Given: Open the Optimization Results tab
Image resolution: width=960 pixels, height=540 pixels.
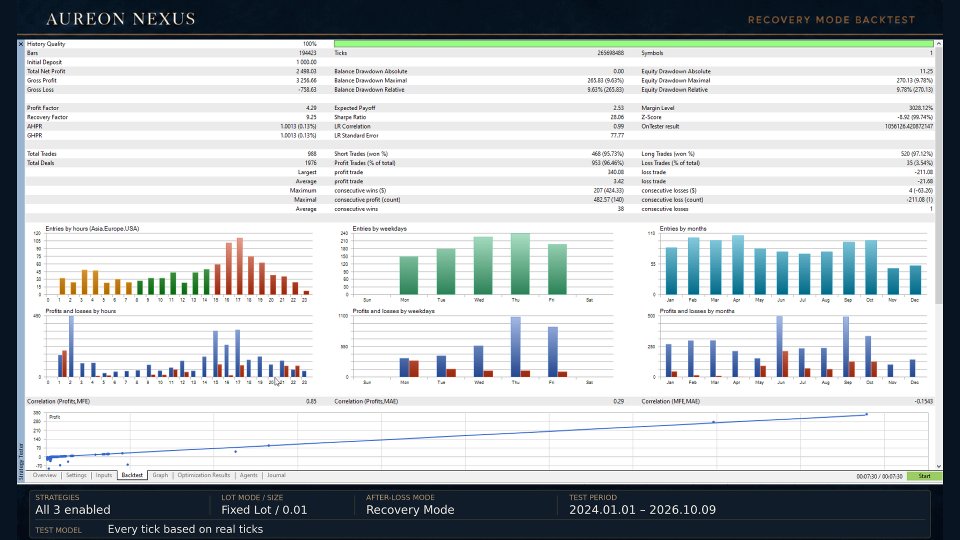Looking at the screenshot, I should (x=204, y=475).
